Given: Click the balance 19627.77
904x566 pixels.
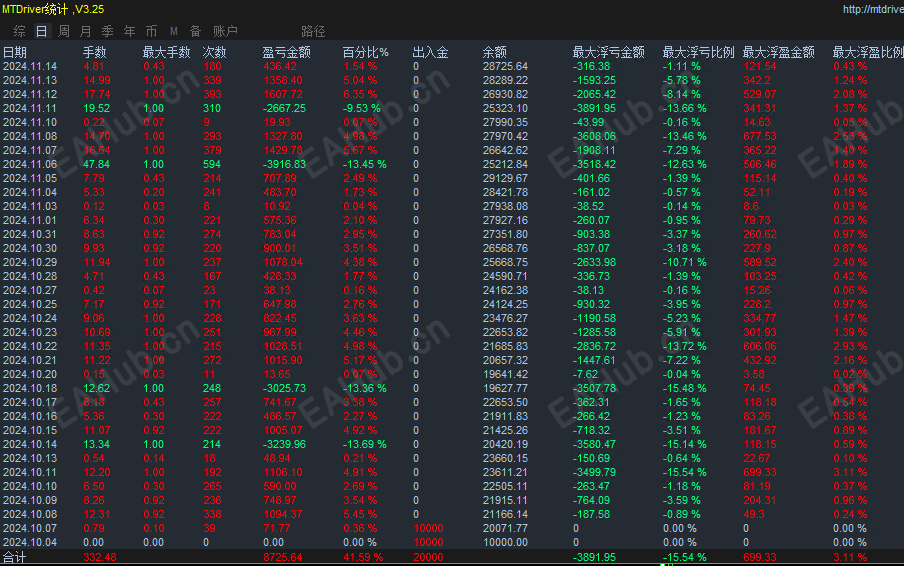Looking at the screenshot, I should 505,388.
